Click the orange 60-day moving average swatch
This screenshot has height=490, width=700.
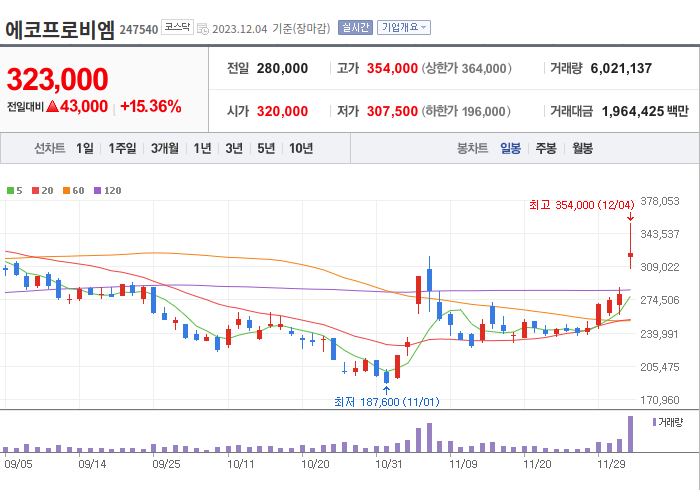[67, 191]
